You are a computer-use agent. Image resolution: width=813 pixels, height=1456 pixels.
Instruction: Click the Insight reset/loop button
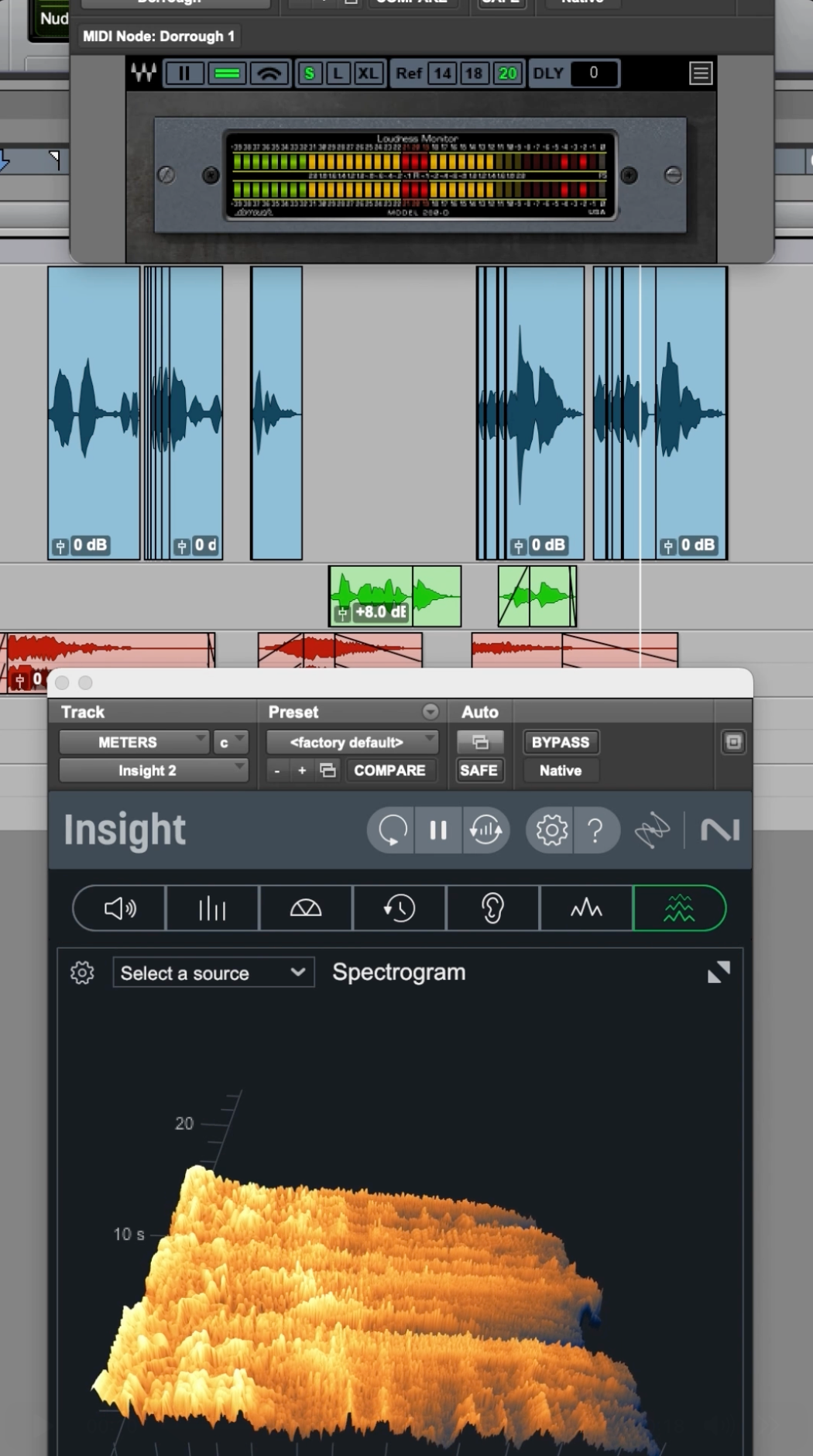[392, 830]
